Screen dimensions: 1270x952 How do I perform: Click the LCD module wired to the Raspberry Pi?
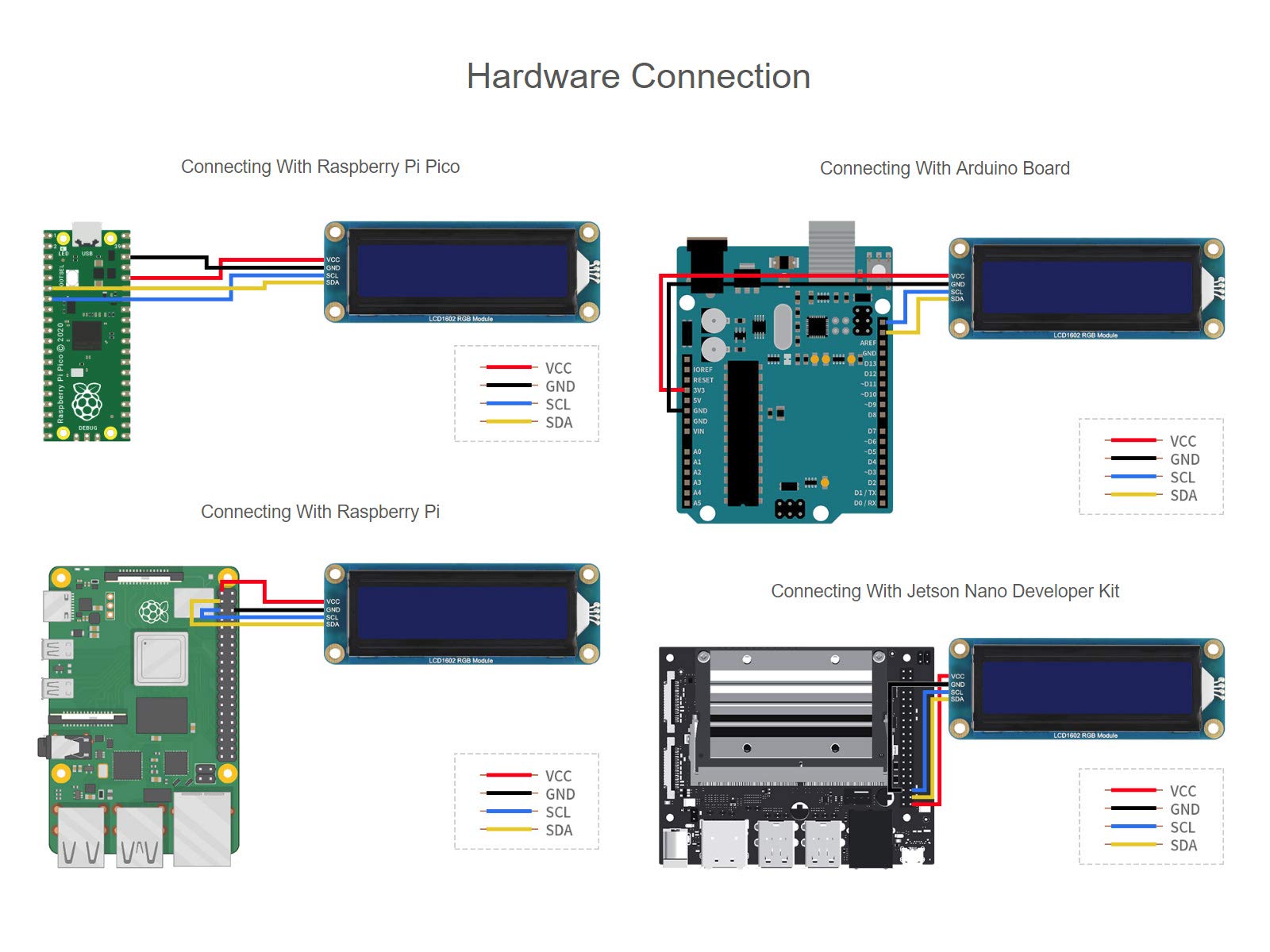tap(462, 614)
